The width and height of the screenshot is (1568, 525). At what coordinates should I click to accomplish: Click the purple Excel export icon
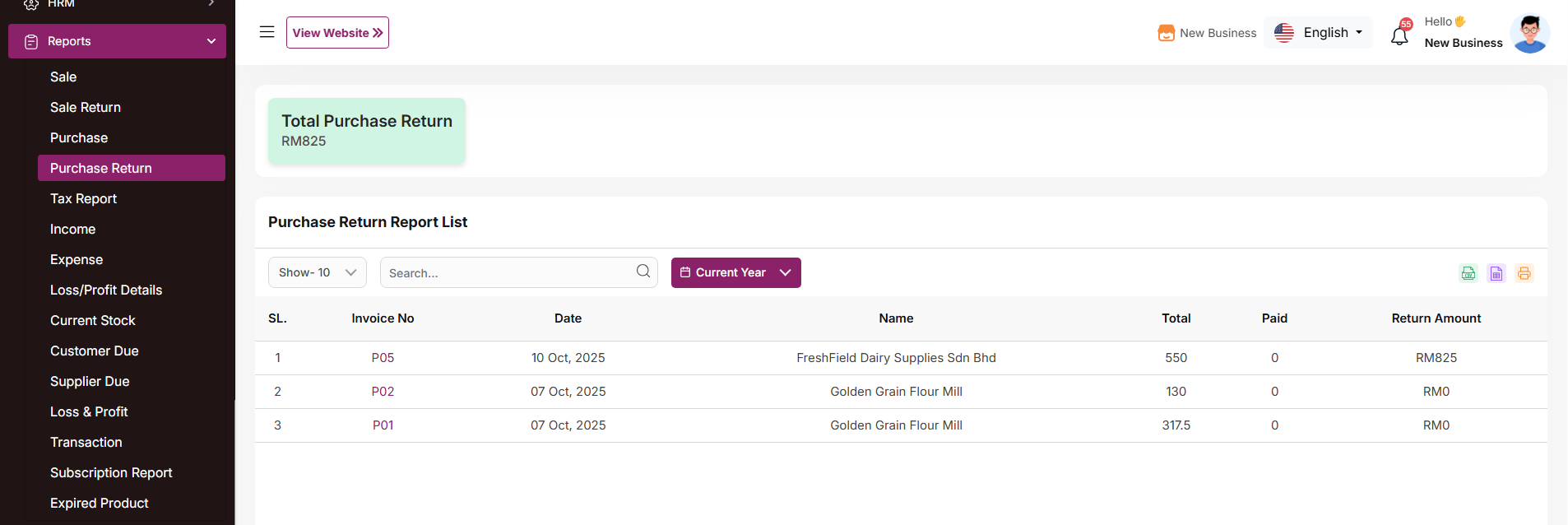(1496, 273)
